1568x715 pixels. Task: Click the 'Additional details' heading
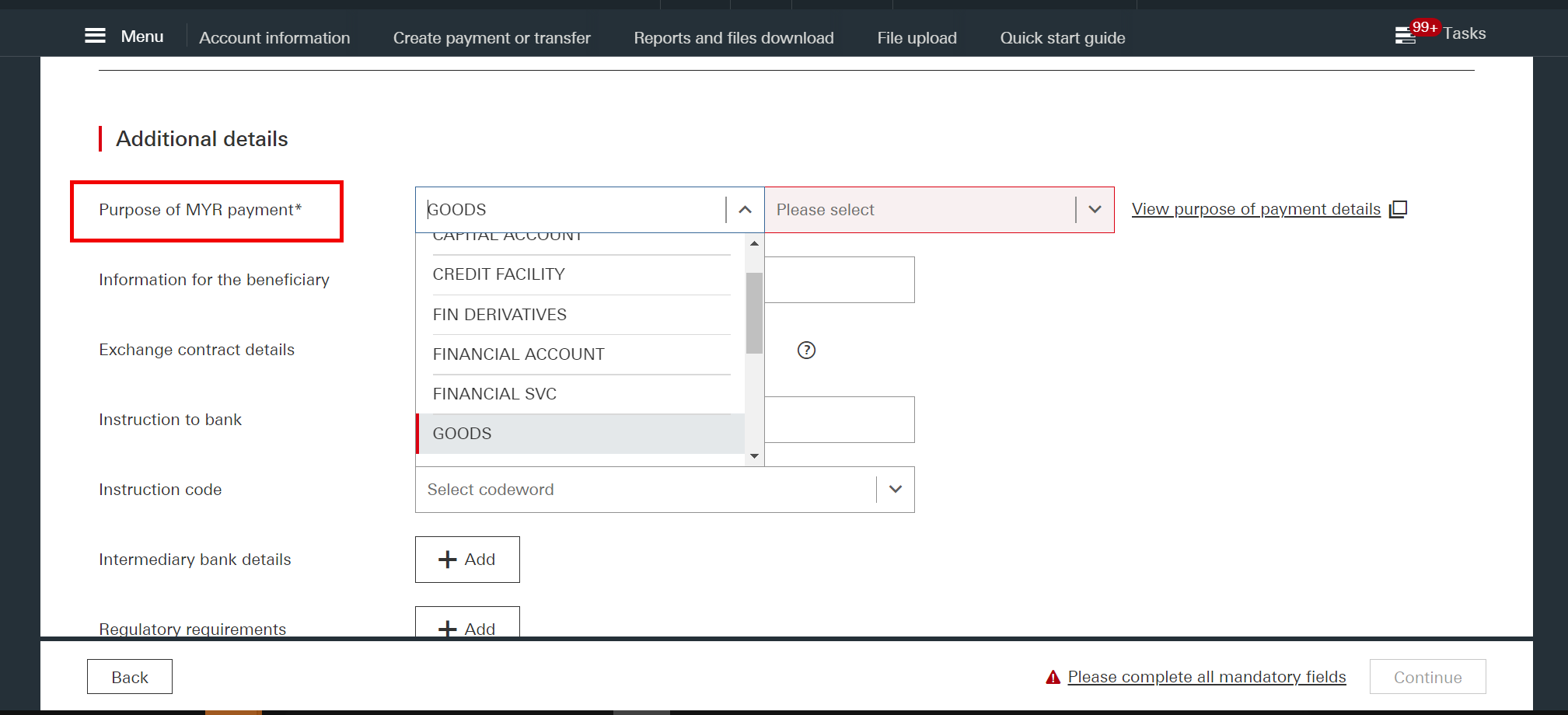pos(202,138)
